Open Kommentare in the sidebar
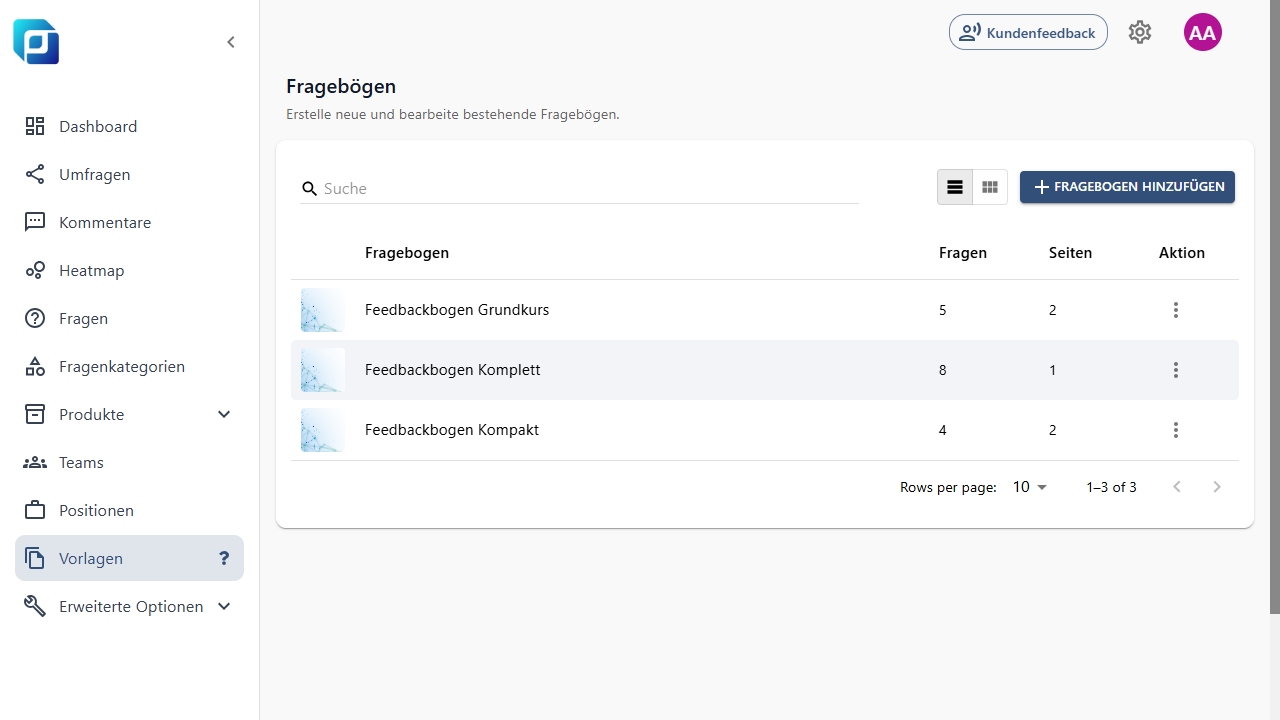This screenshot has width=1280, height=720. tap(129, 222)
